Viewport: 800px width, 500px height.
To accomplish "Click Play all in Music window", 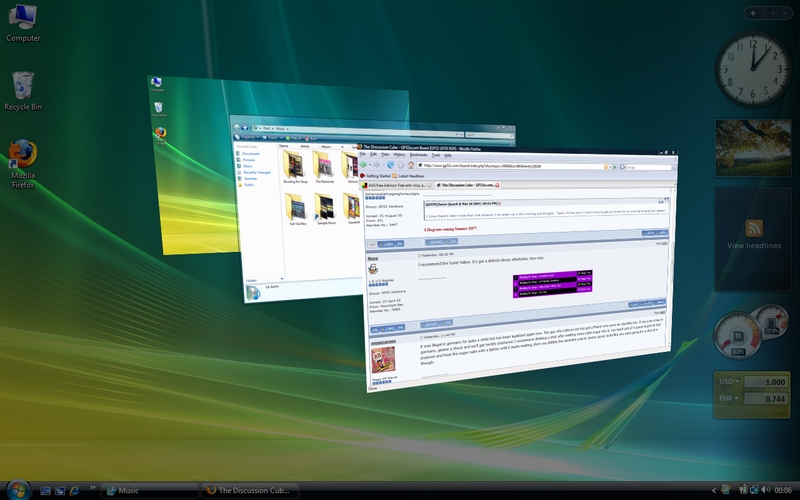I will (295, 138).
